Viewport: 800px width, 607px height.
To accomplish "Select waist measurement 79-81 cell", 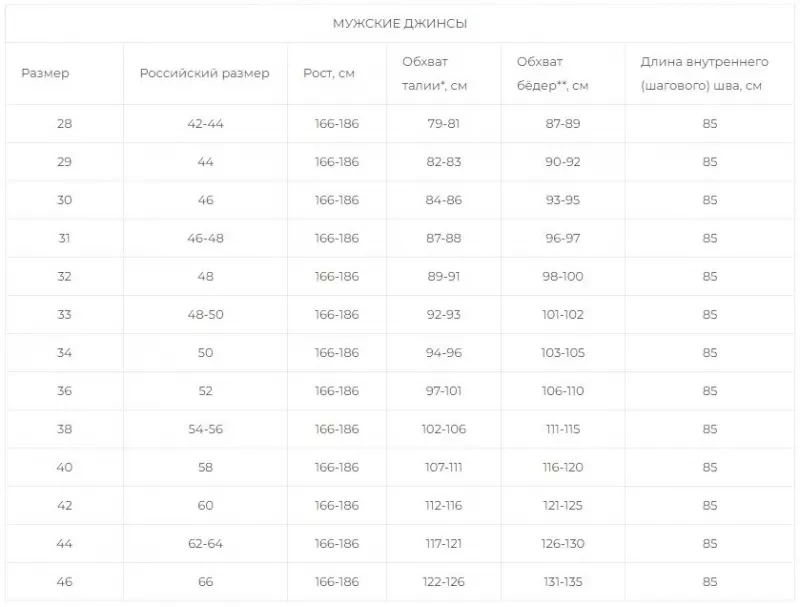I will (x=443, y=124).
